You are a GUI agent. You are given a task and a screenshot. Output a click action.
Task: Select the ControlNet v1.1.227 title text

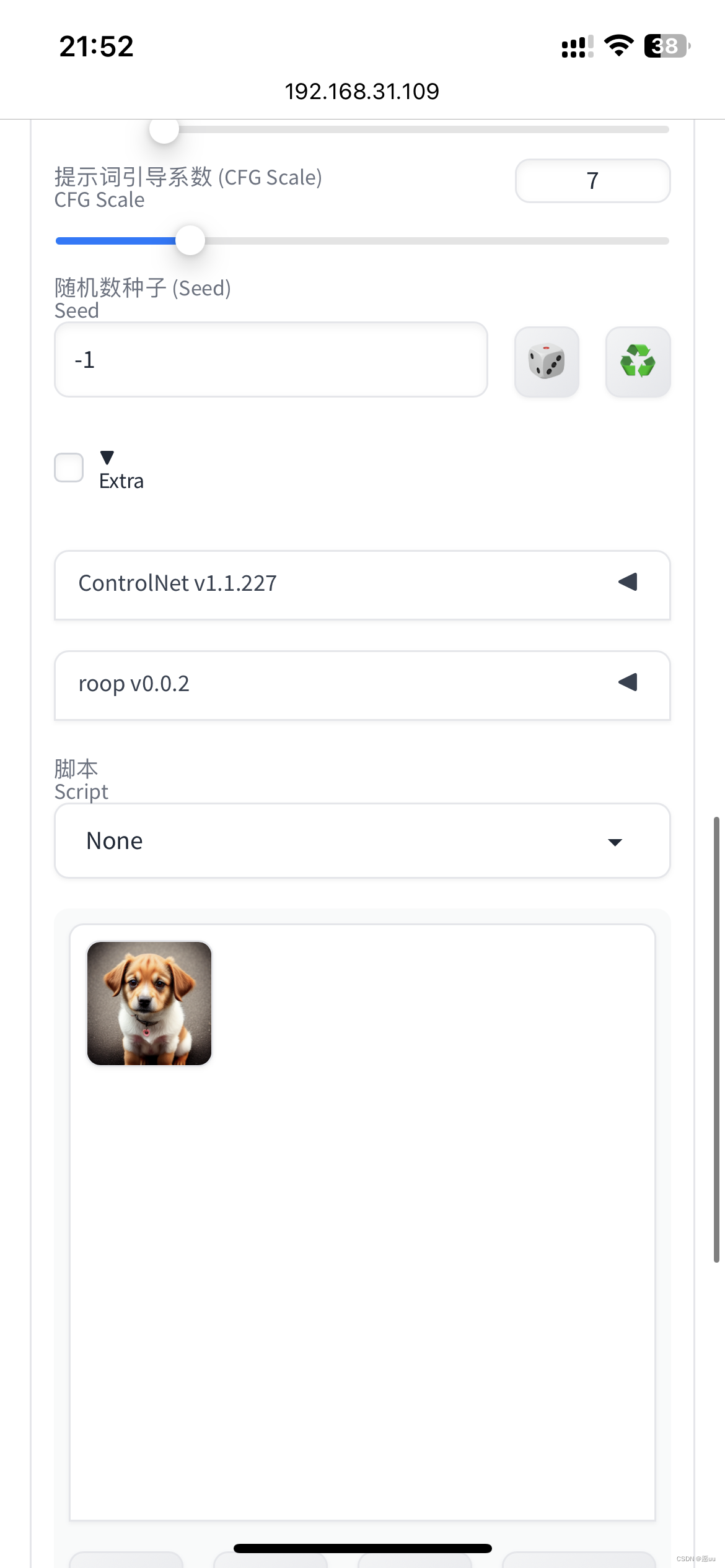point(177,583)
